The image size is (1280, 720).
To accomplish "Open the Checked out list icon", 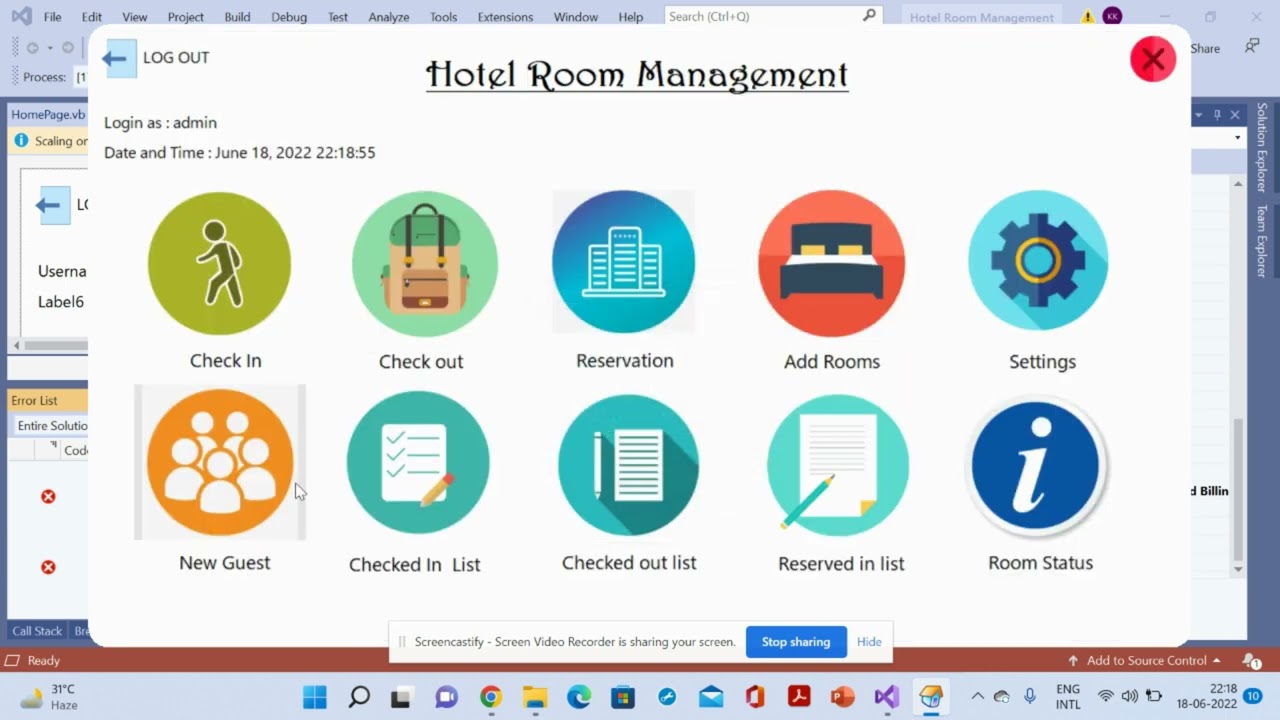I will click(628, 465).
